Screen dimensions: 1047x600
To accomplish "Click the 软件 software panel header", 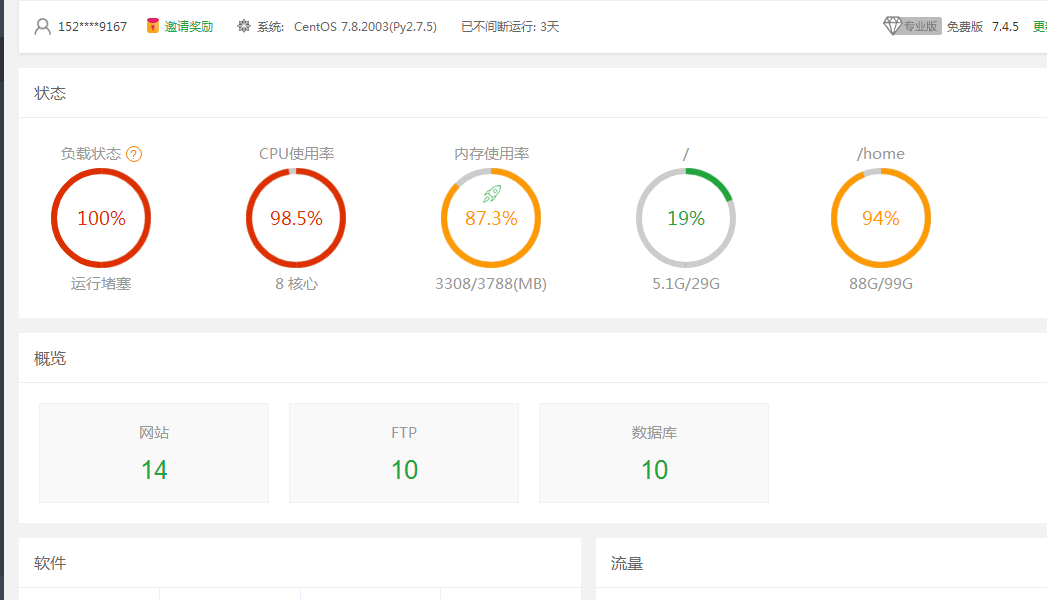I will (50, 563).
